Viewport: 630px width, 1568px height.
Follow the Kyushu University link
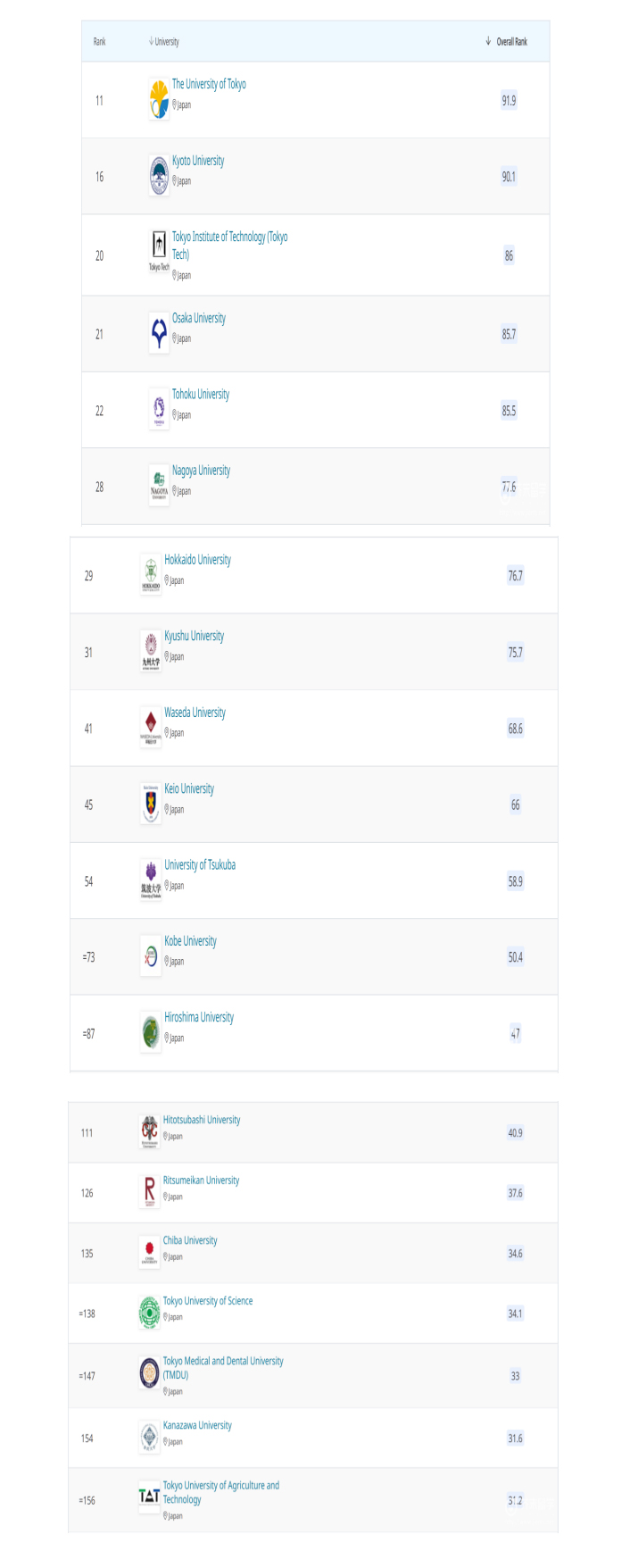(194, 637)
